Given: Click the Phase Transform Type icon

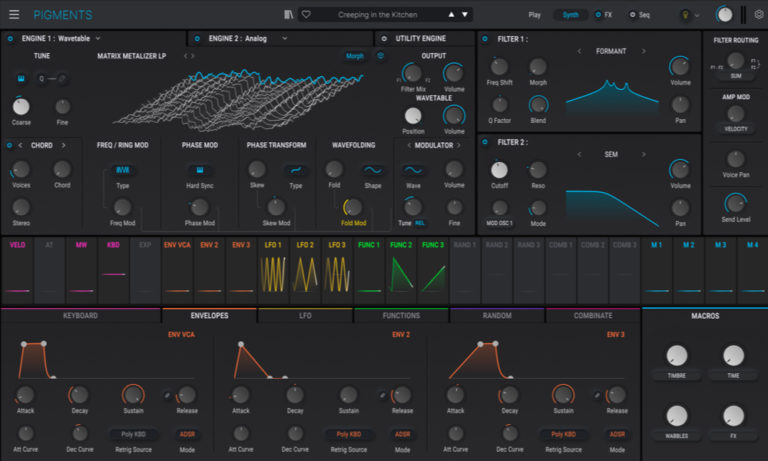Looking at the screenshot, I should tap(295, 170).
